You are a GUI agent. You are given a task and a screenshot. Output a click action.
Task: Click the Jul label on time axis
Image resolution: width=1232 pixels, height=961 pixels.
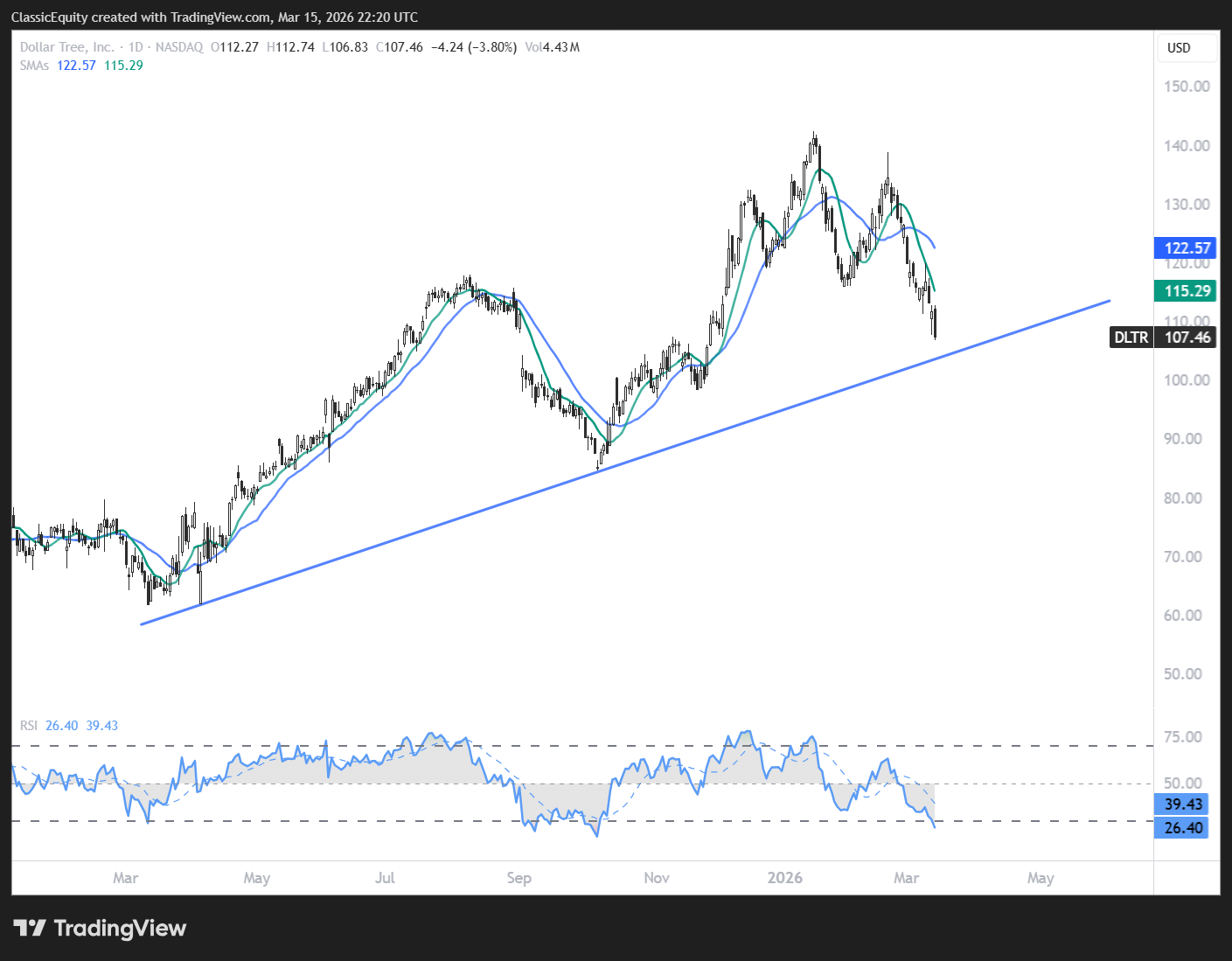click(385, 878)
